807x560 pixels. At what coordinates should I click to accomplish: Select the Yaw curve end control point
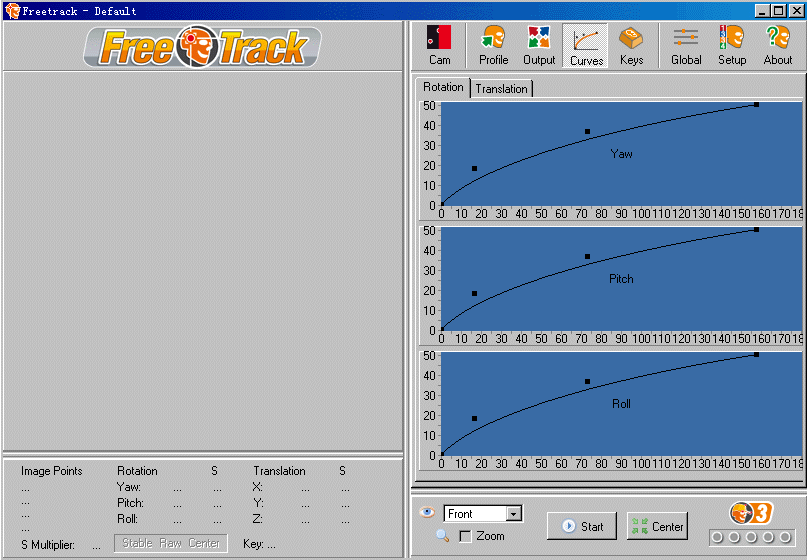click(x=756, y=104)
